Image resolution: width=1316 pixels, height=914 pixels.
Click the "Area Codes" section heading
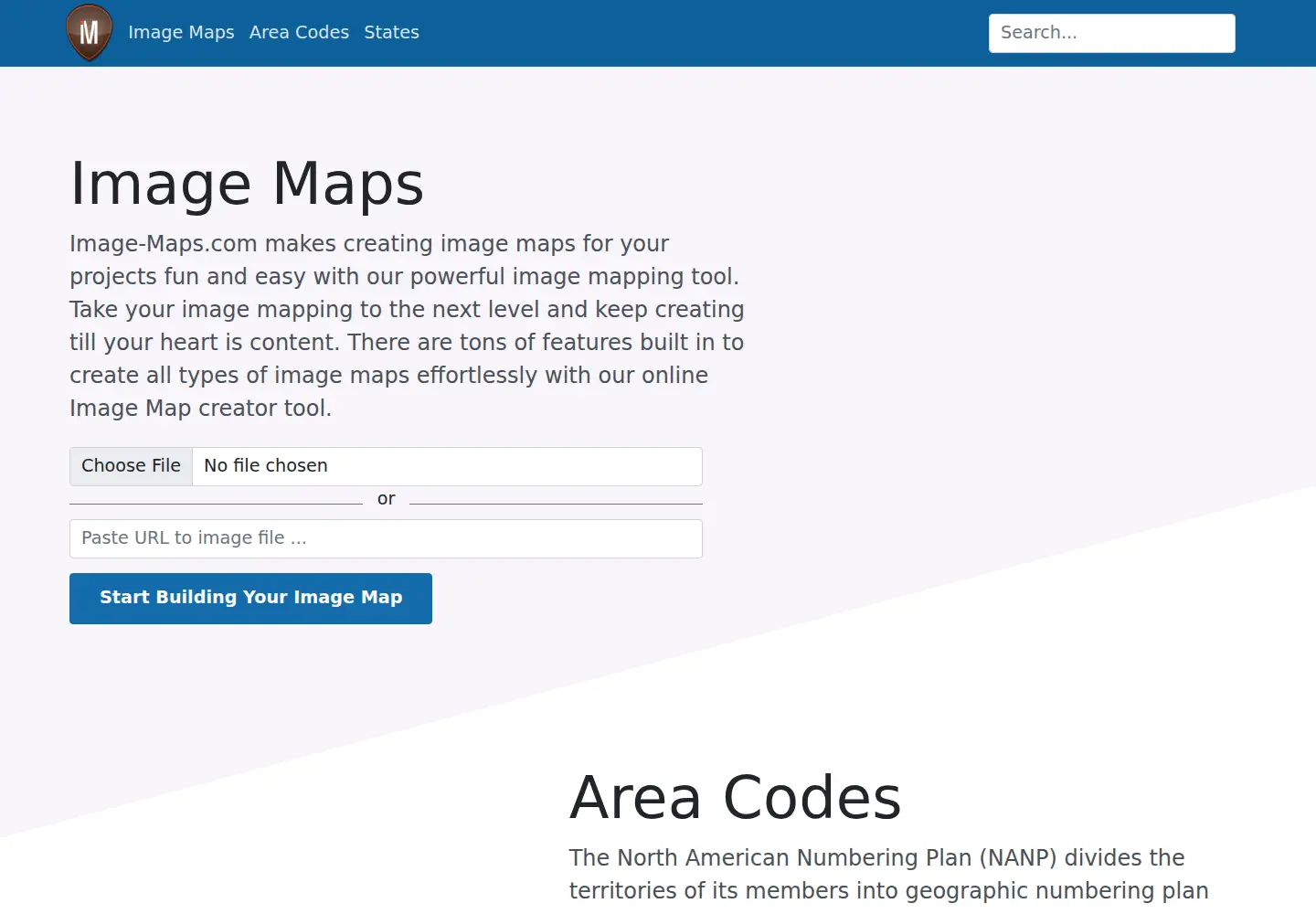[736, 798]
